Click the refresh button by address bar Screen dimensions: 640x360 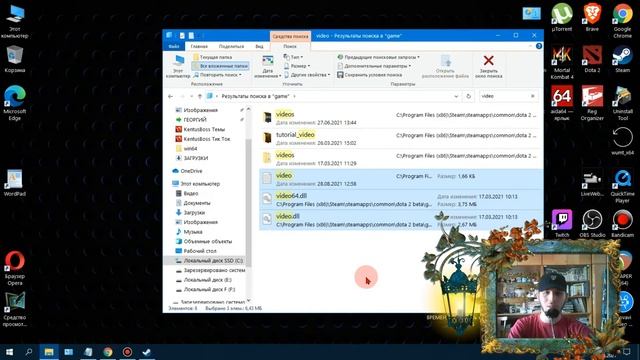[x=469, y=96]
